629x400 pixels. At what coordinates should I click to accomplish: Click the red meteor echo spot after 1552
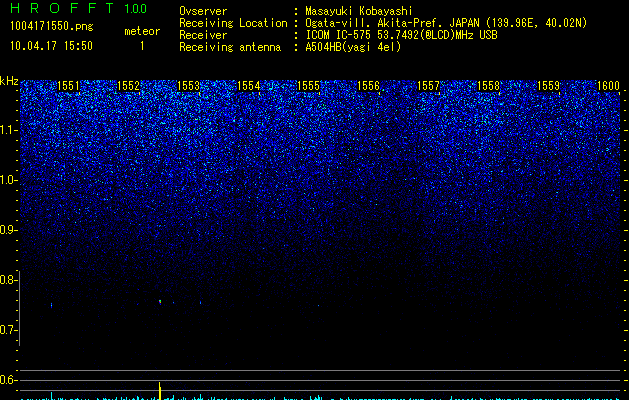(x=160, y=301)
